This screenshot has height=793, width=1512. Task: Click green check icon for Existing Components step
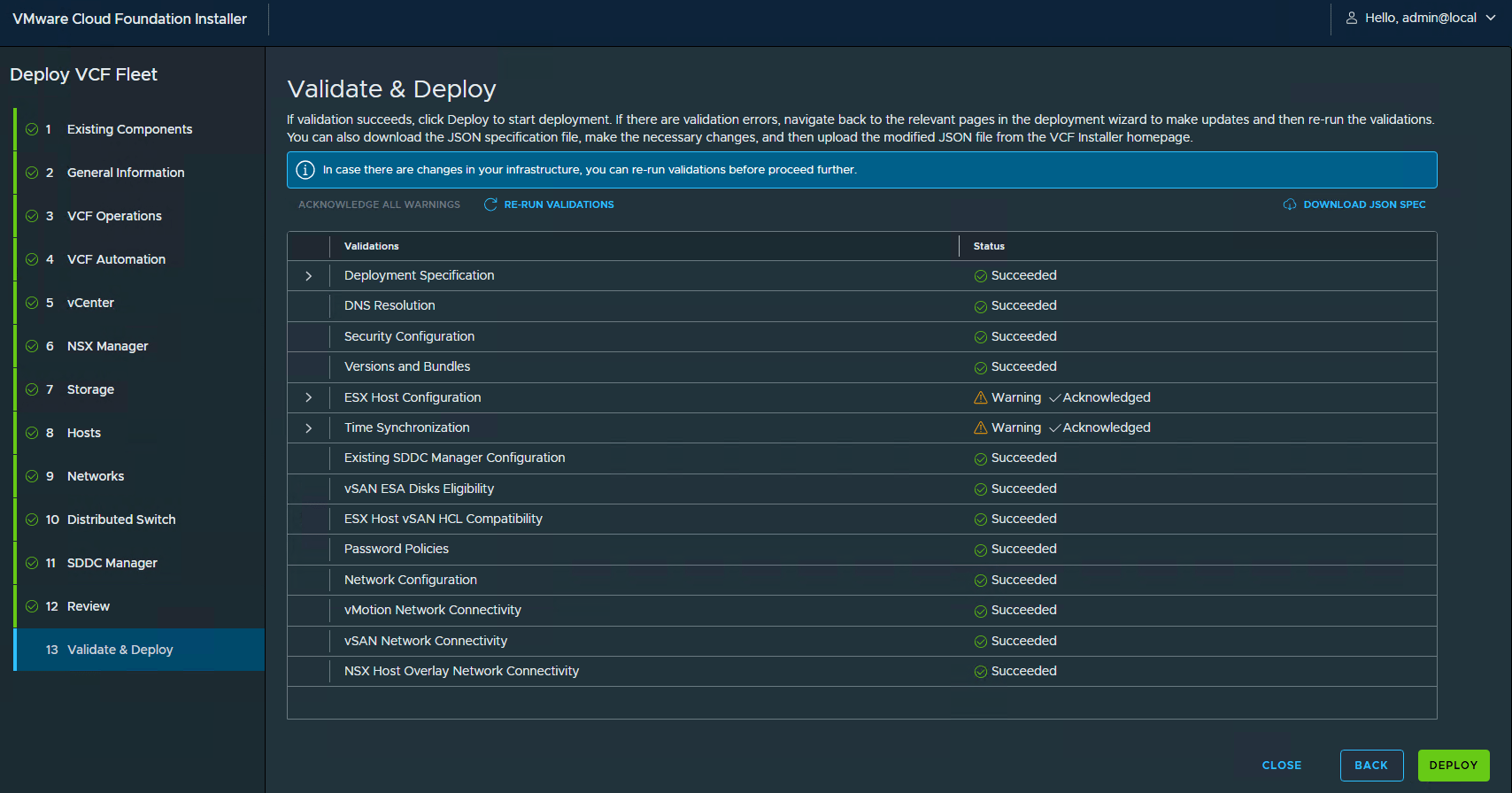[x=32, y=129]
